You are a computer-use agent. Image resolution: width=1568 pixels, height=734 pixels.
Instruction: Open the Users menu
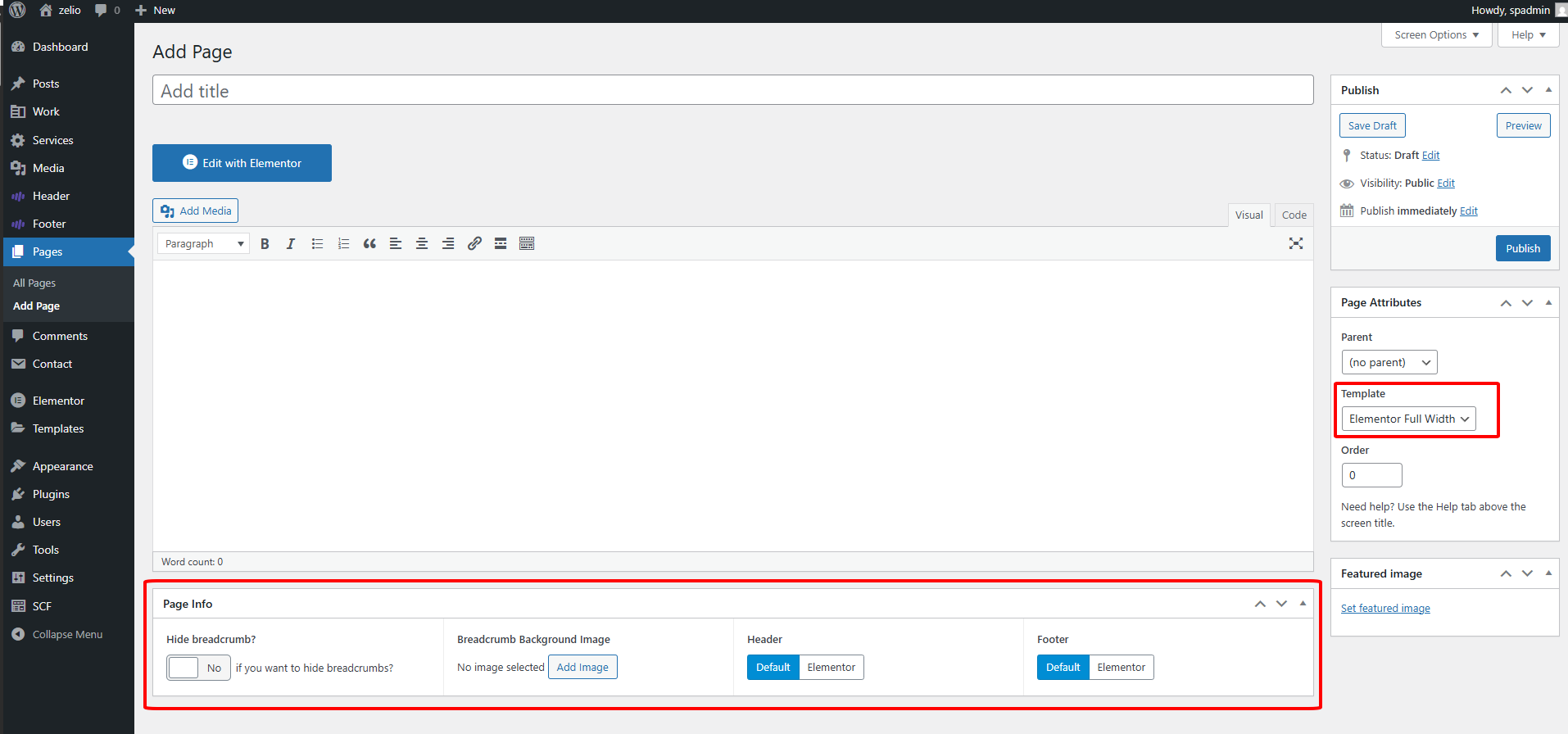[x=68, y=522]
